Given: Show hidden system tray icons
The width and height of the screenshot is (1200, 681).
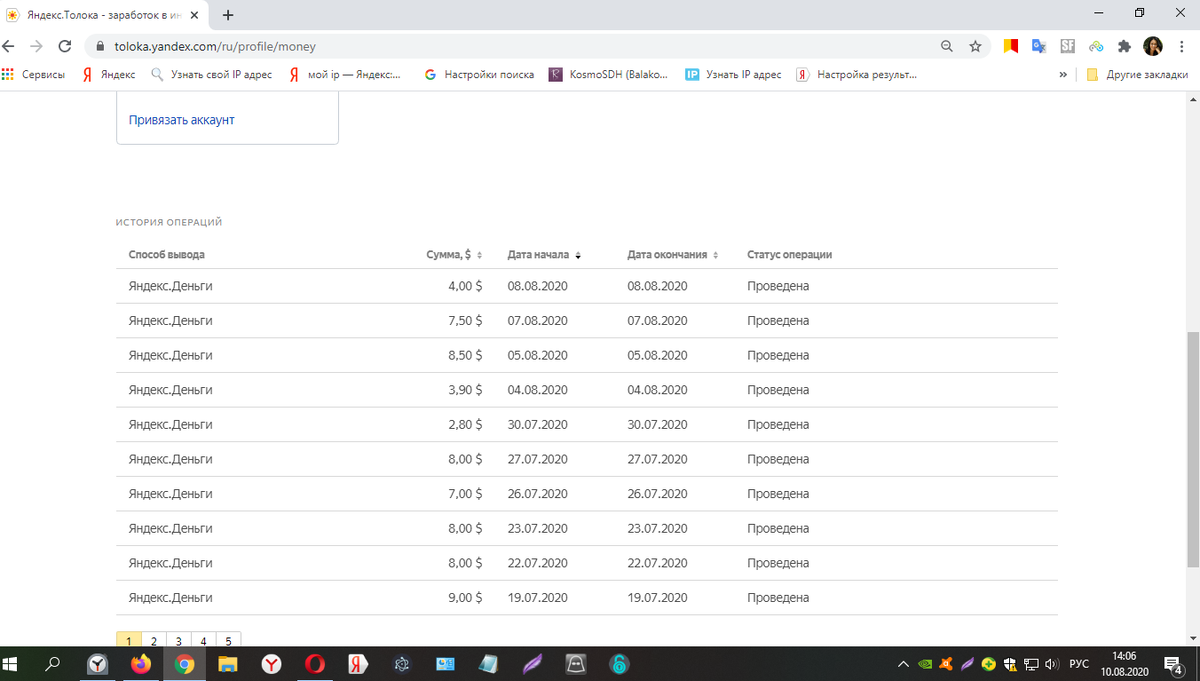Looking at the screenshot, I should (904, 663).
